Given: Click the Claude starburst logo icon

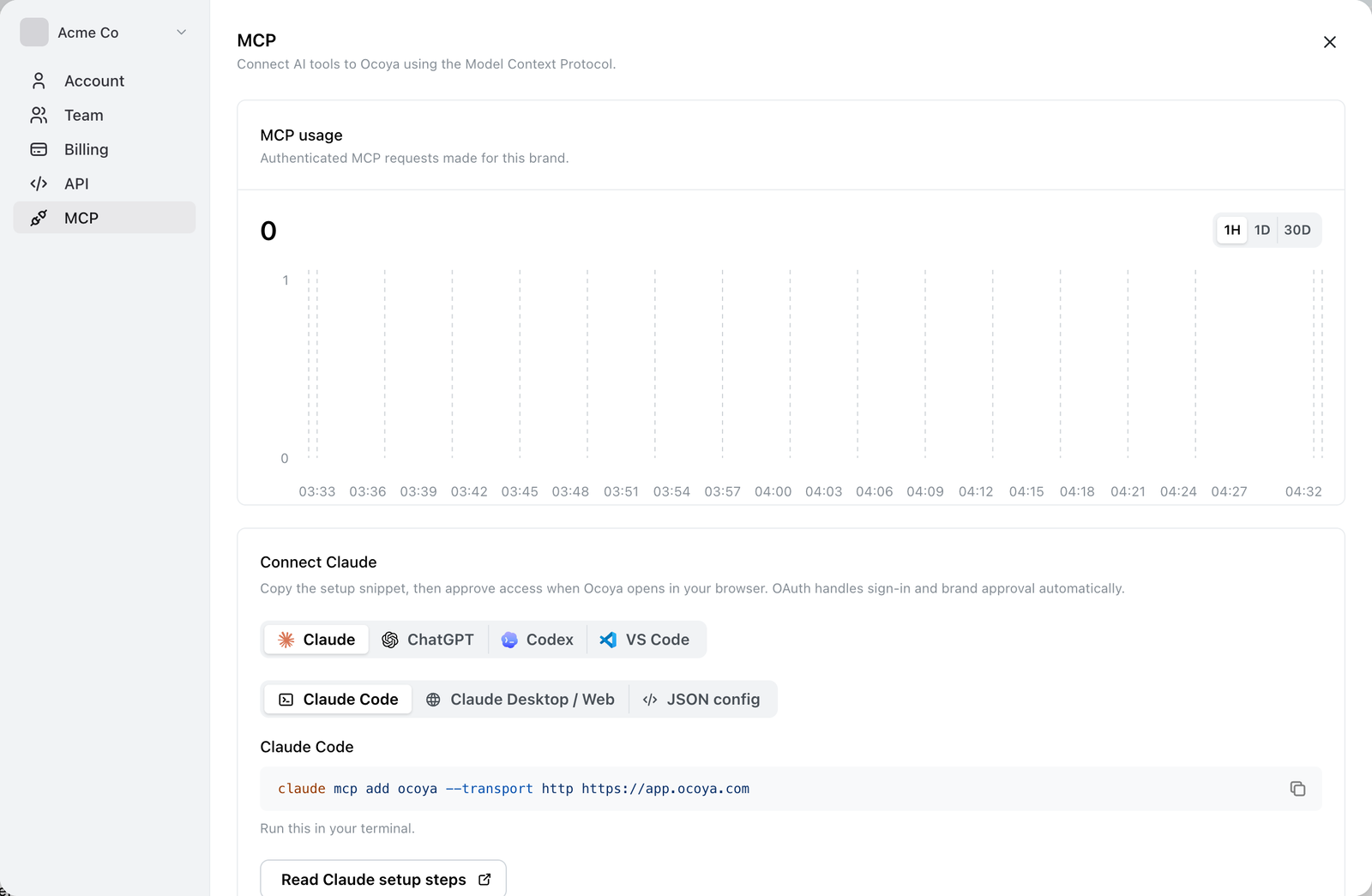Looking at the screenshot, I should (286, 640).
